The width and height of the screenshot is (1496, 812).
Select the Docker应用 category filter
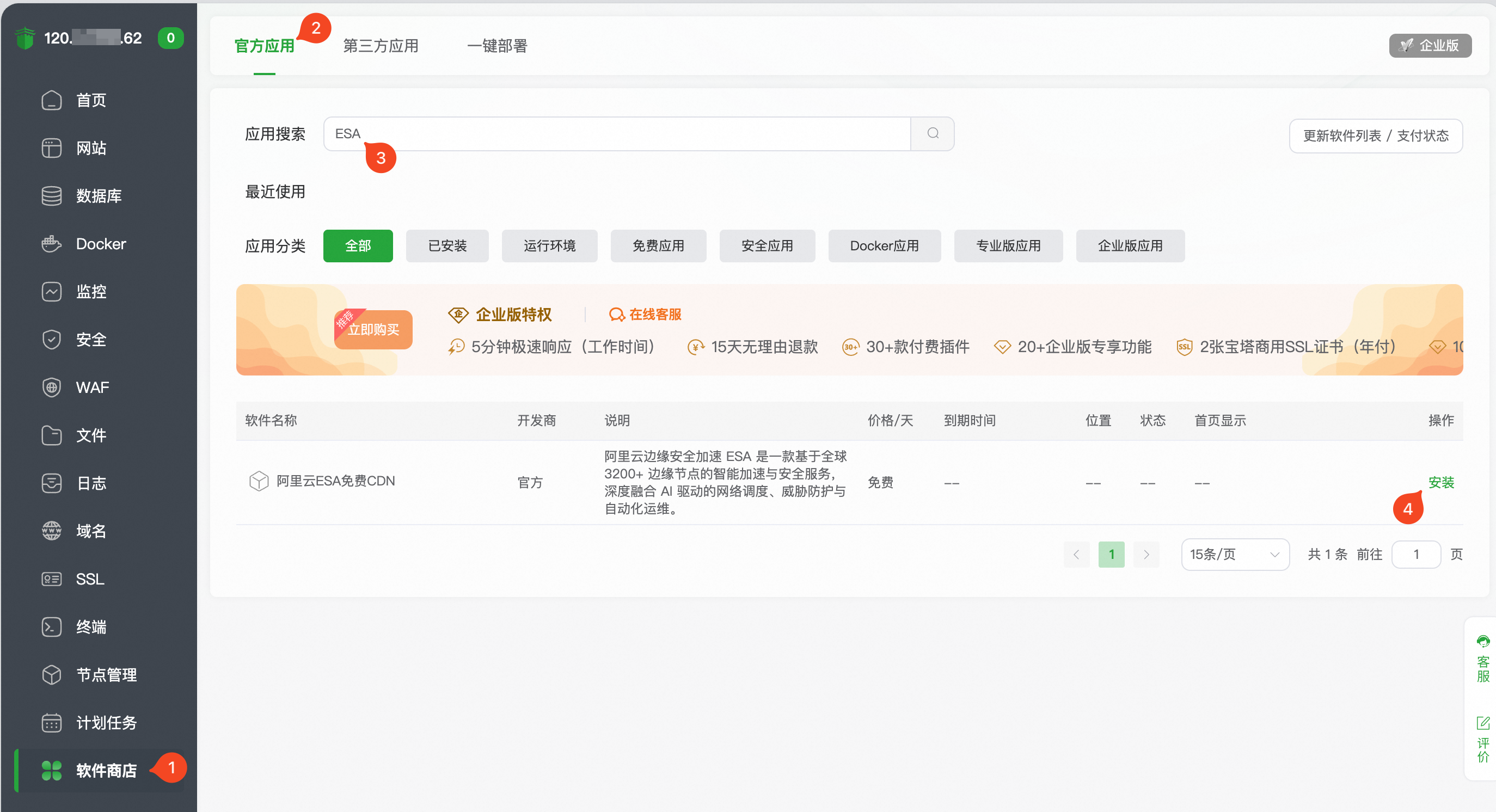coord(884,245)
